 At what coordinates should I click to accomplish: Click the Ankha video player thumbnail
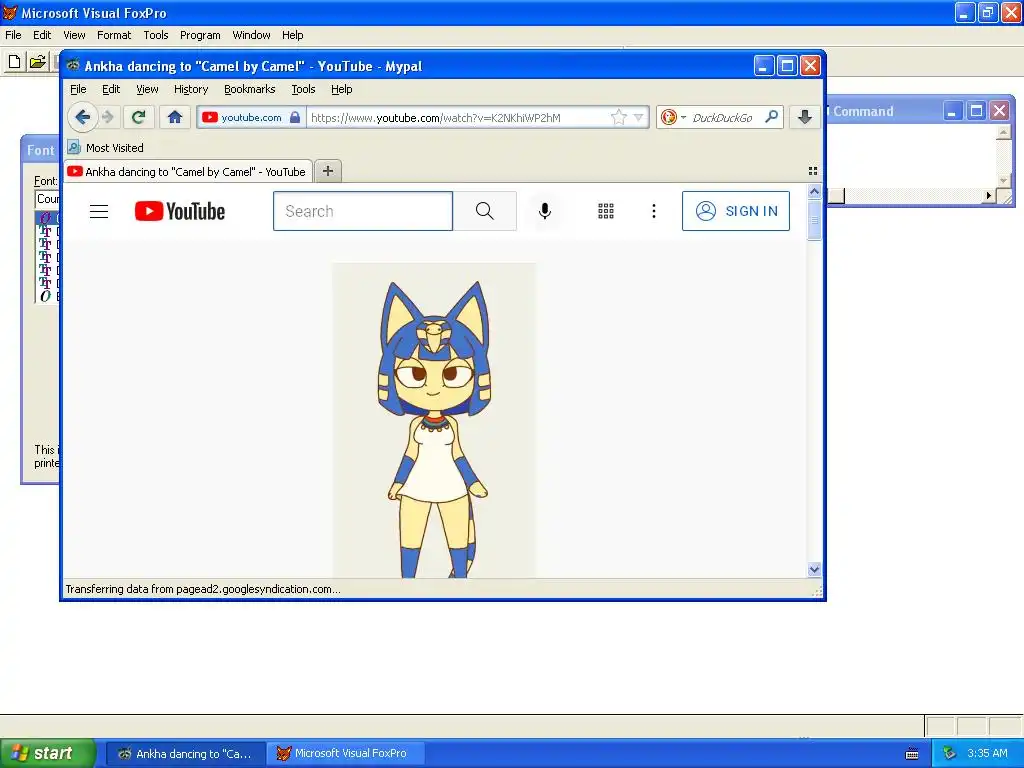tap(434, 421)
